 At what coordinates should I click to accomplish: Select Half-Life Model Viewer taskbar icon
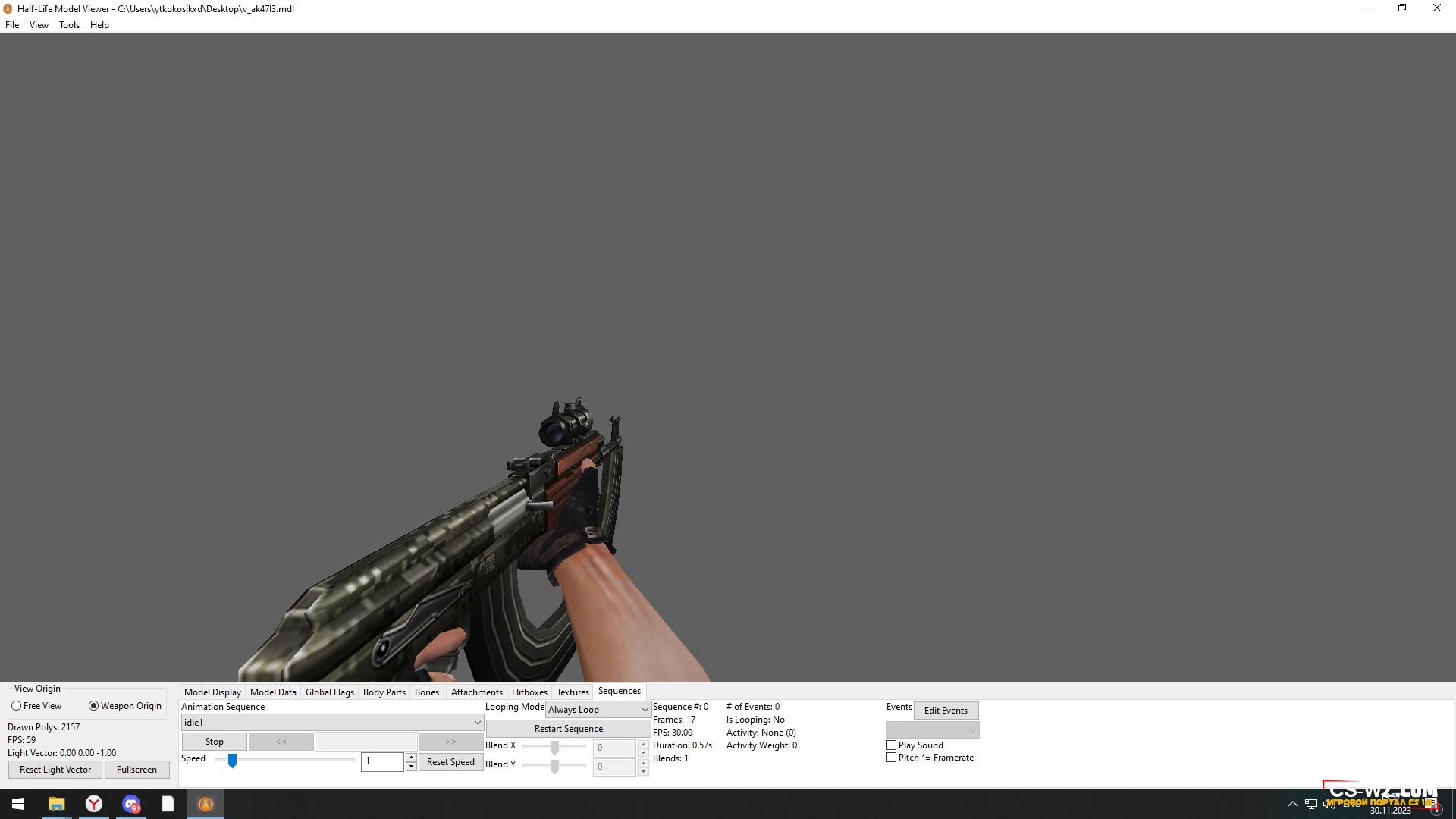tap(206, 804)
